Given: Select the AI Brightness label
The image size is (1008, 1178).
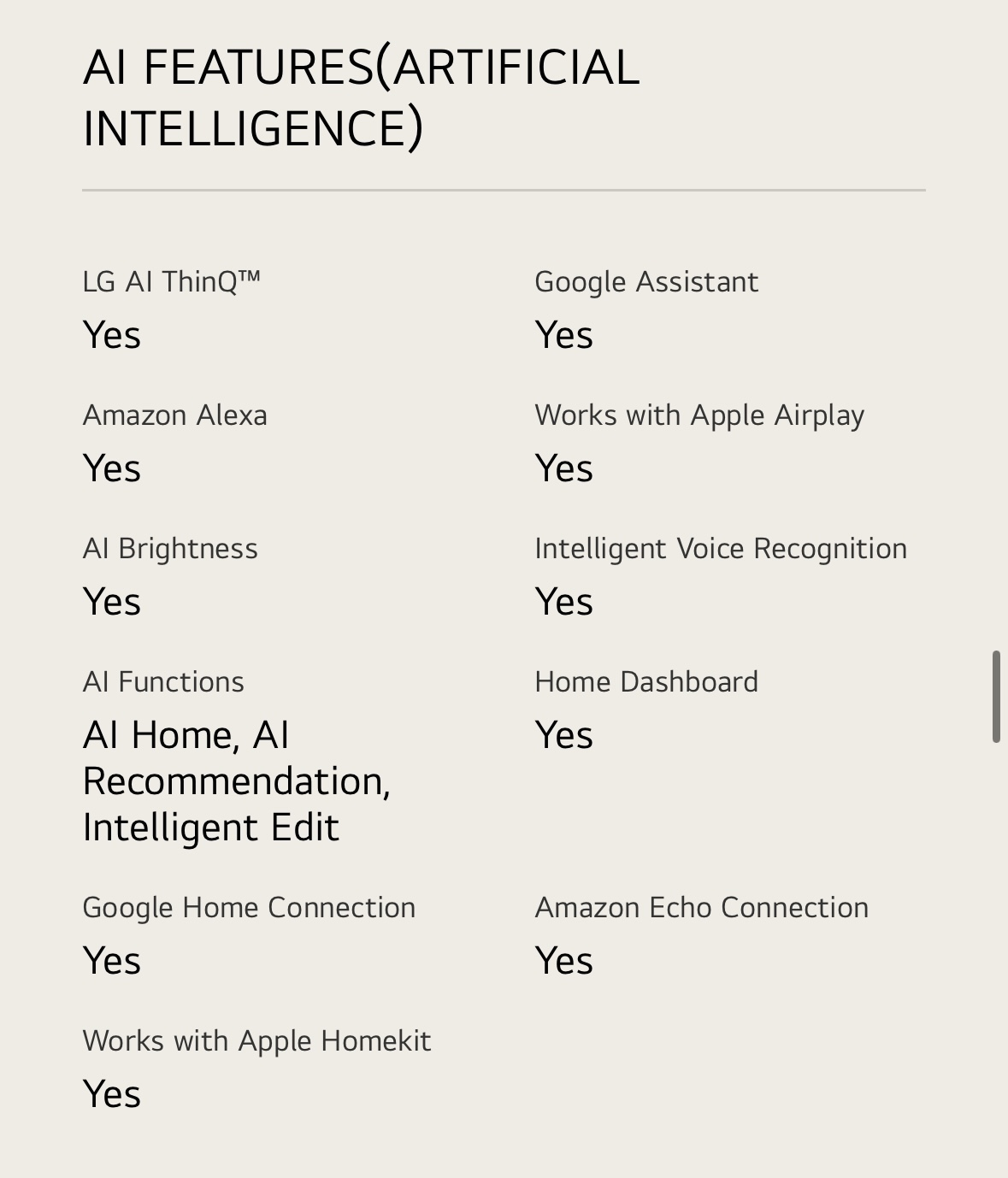Looking at the screenshot, I should point(170,549).
